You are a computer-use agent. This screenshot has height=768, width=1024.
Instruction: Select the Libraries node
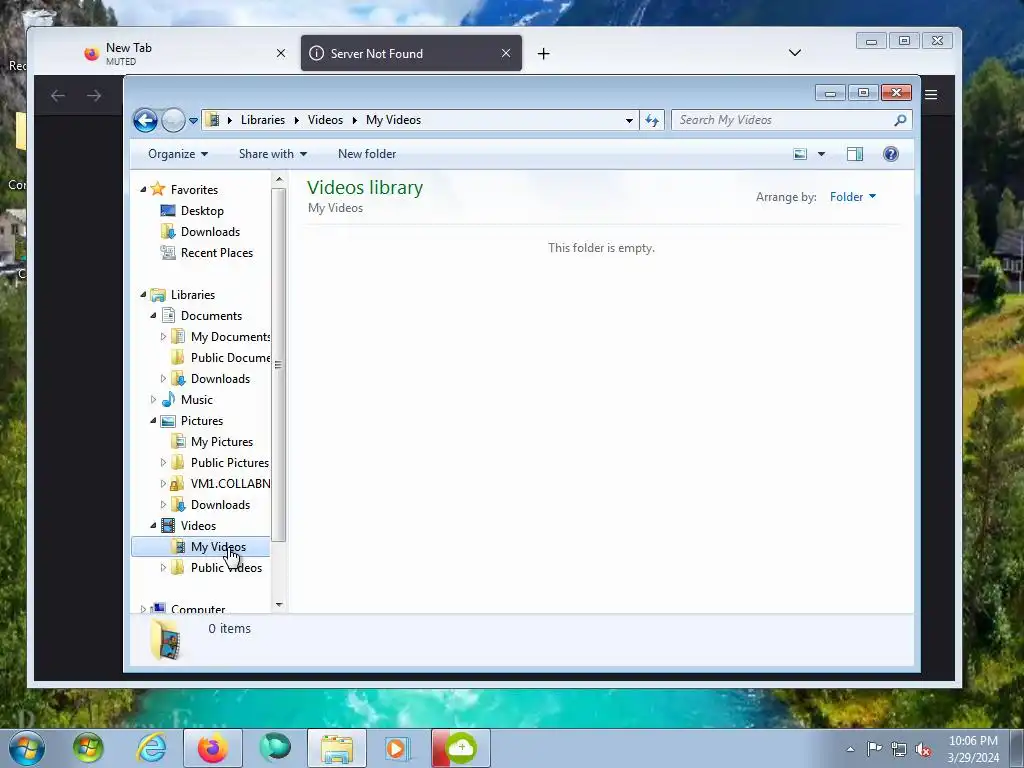pyautogui.click(x=193, y=295)
